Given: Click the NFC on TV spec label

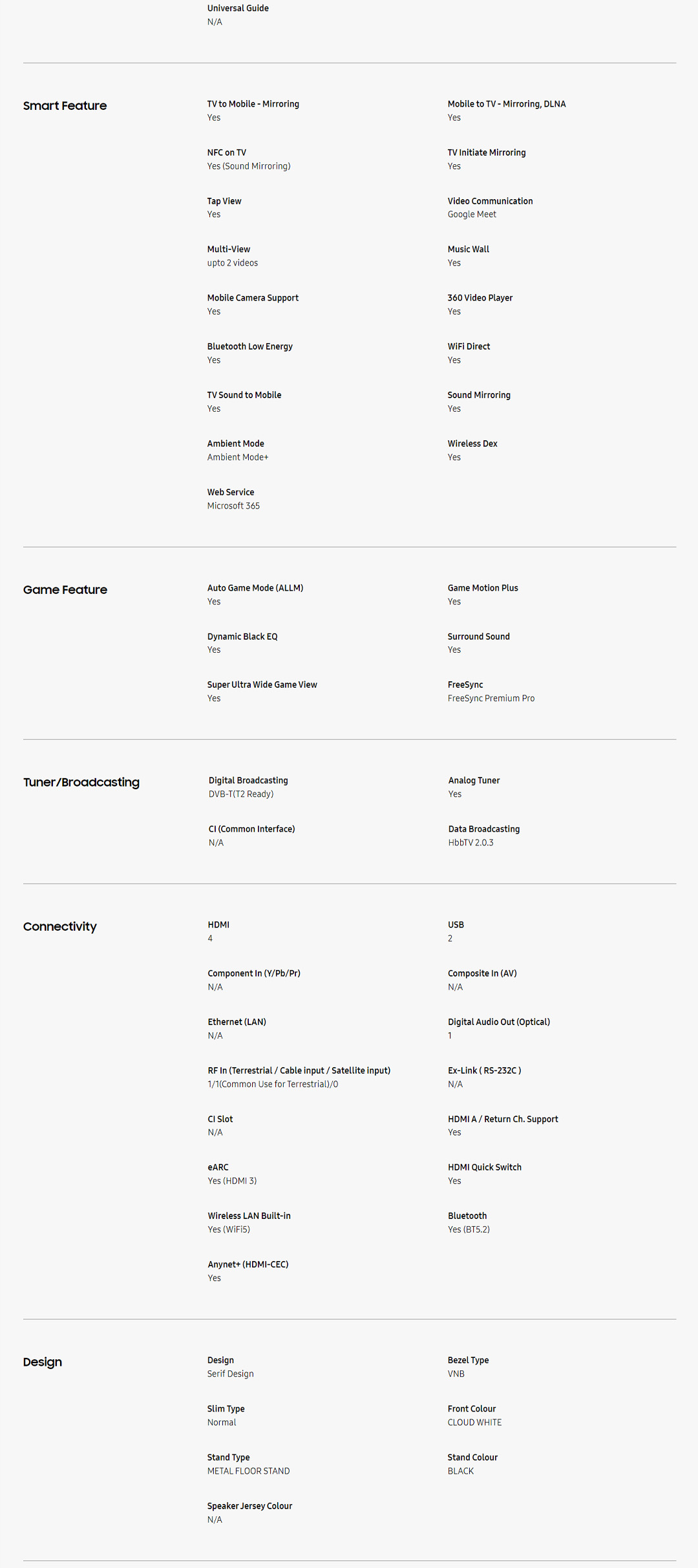Looking at the screenshot, I should click(226, 153).
